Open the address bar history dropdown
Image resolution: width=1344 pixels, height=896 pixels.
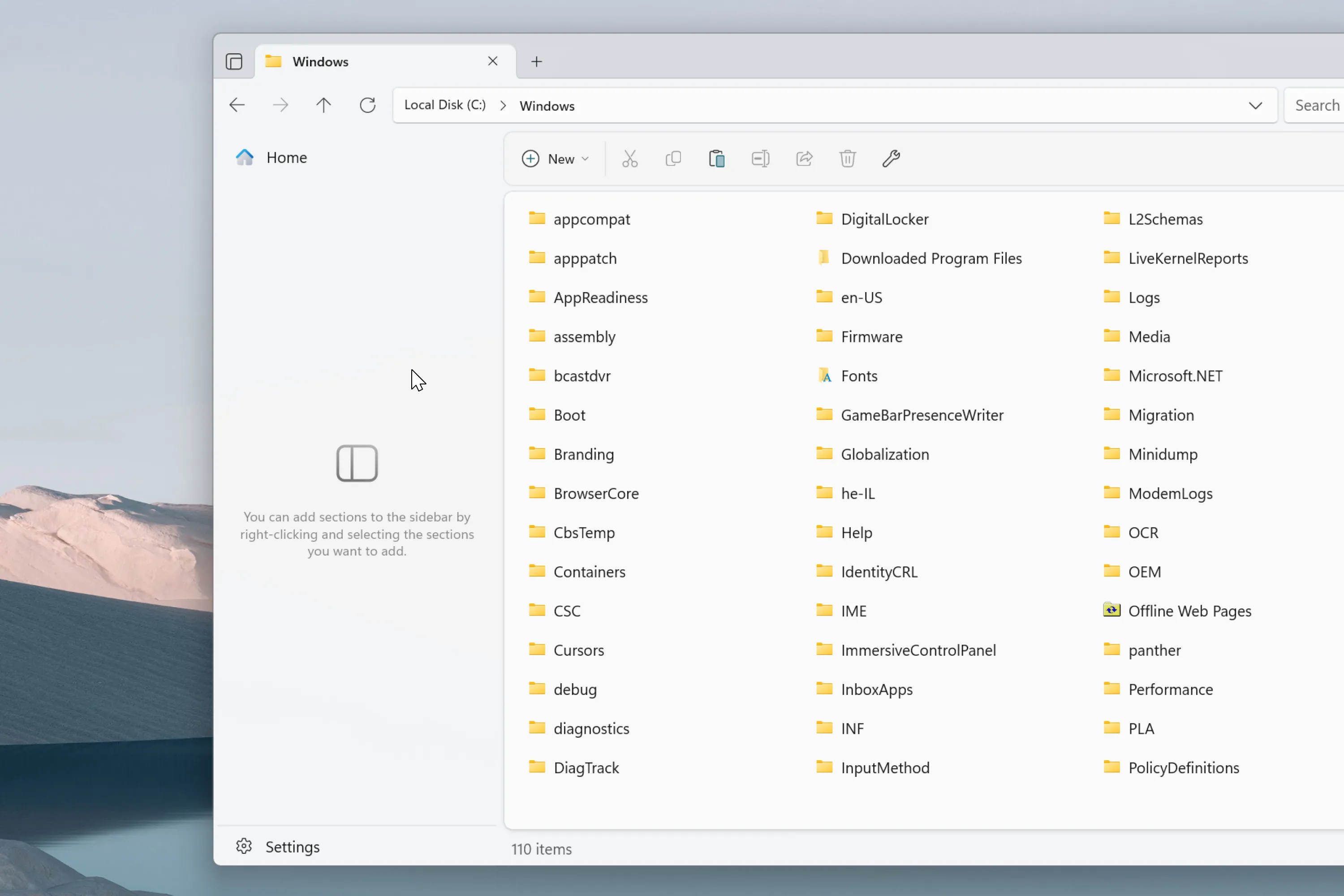(1255, 105)
